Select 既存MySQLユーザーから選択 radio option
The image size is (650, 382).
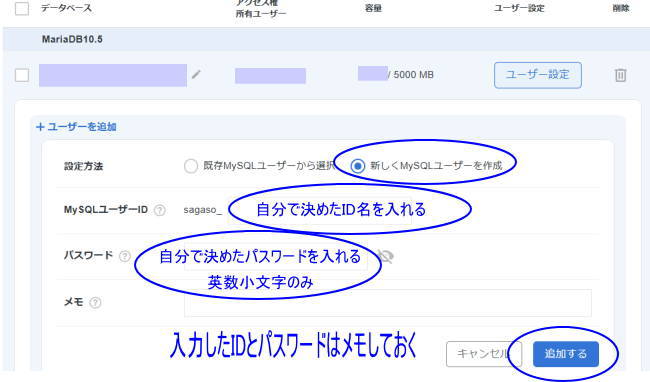tap(191, 166)
